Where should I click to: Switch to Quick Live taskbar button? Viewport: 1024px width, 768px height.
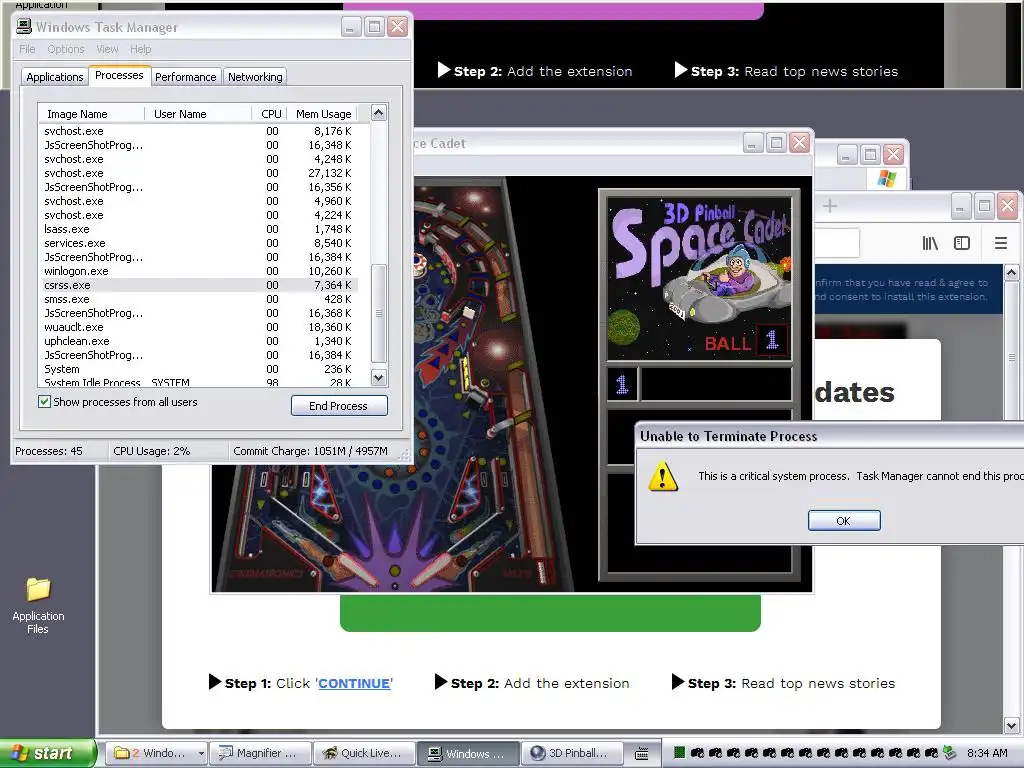coord(364,753)
